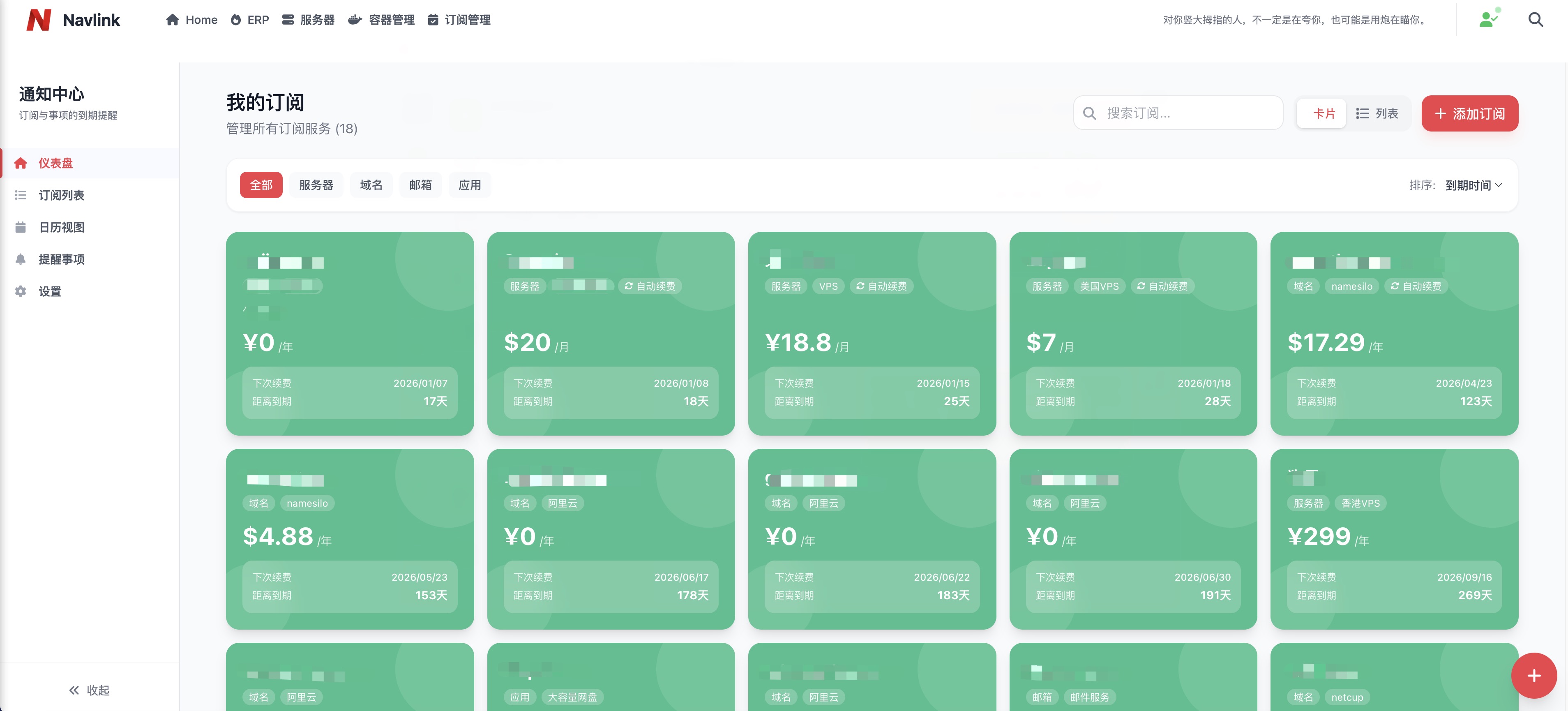Open 提醒事项 bell sidebar item

coord(61,259)
